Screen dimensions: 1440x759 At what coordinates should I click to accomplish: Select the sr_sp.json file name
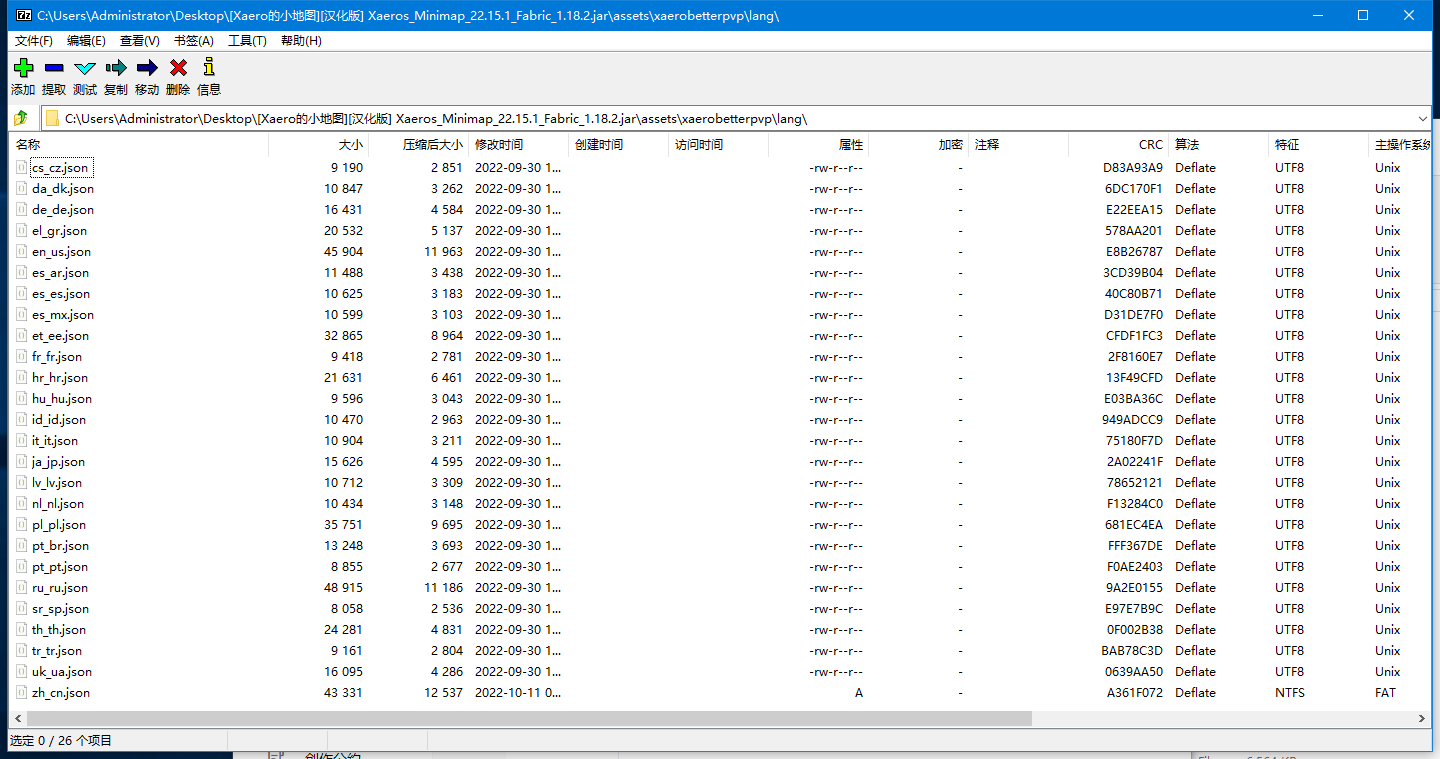click(60, 609)
